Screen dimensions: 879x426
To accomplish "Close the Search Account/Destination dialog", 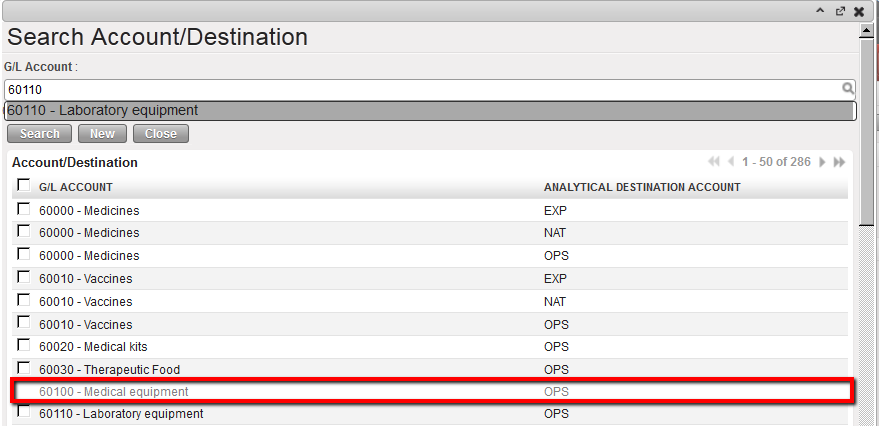I will (x=859, y=11).
